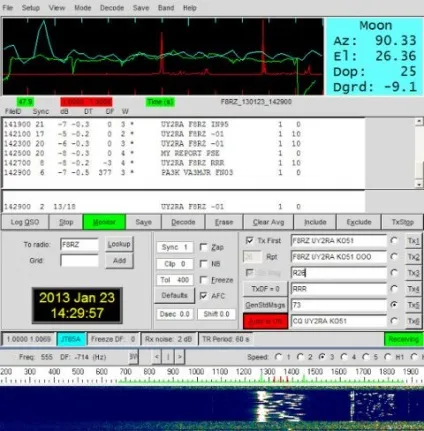This screenshot has height=431, width=424.
Task: Open the Decode menu
Action: pos(112,8)
